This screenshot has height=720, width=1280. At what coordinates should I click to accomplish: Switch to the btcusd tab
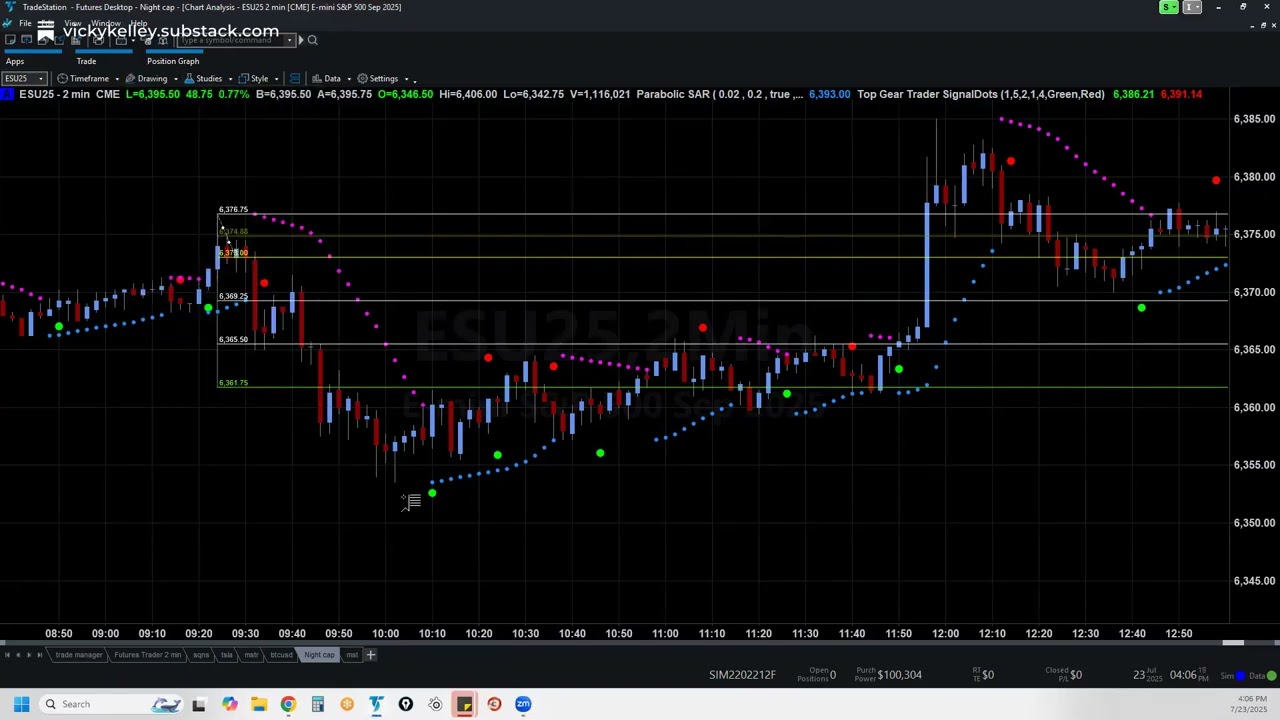click(281, 655)
